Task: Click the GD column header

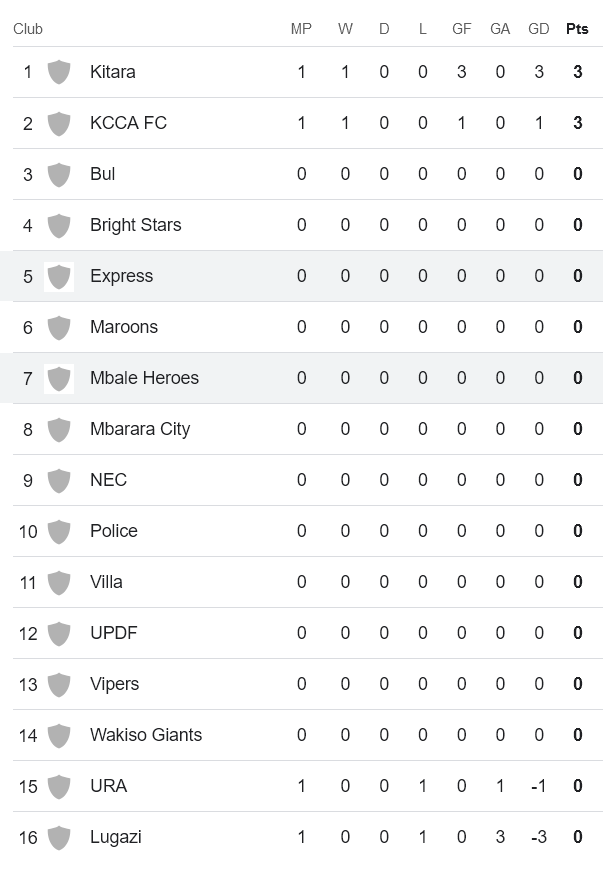Action: tap(538, 29)
